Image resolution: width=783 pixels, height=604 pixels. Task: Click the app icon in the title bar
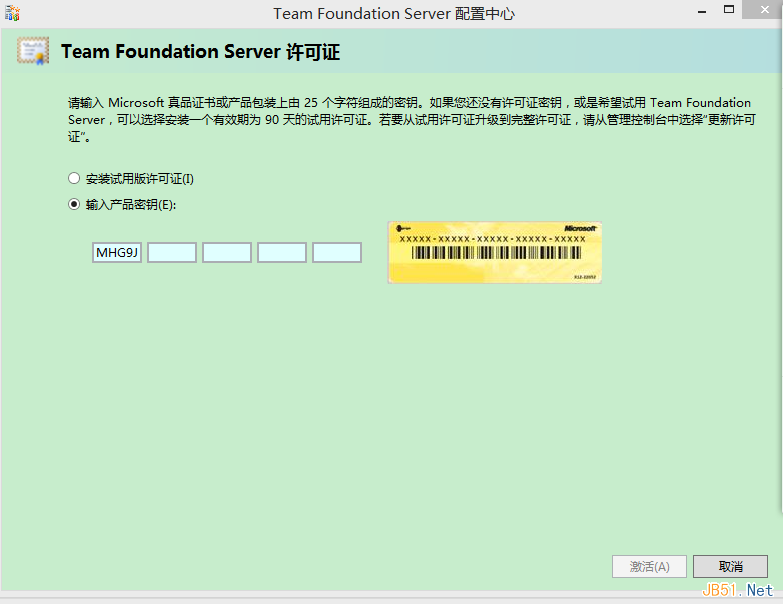(x=12, y=13)
